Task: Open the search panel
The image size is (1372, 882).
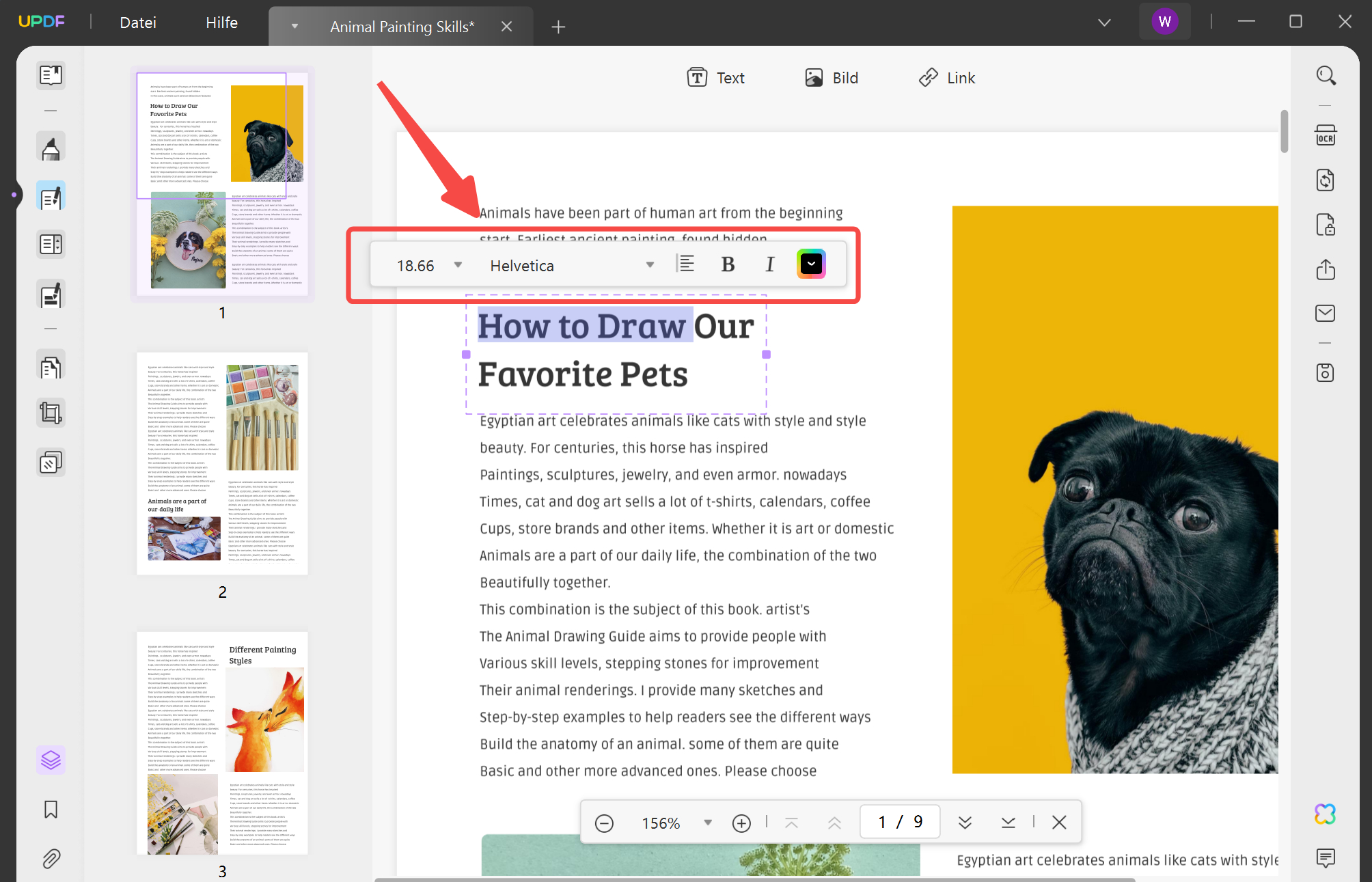Action: coord(1325,75)
